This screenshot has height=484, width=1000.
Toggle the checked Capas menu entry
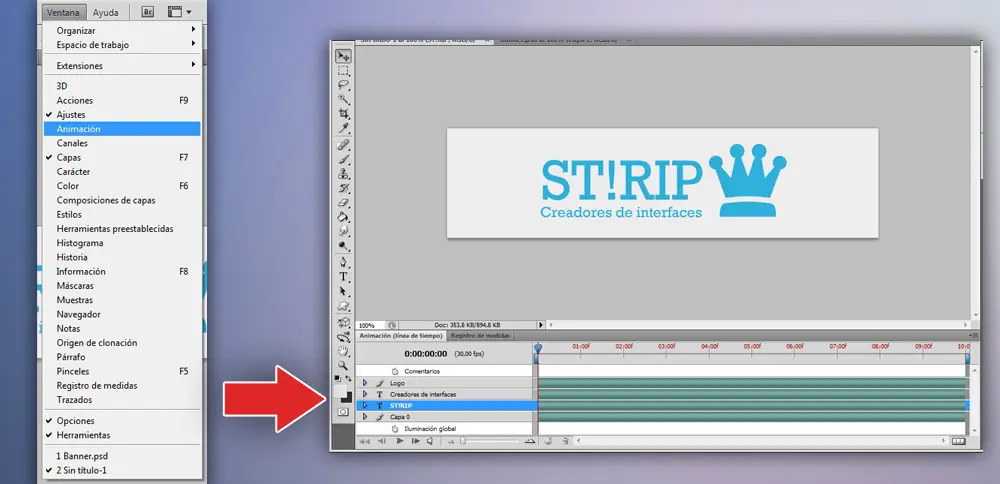(122, 158)
